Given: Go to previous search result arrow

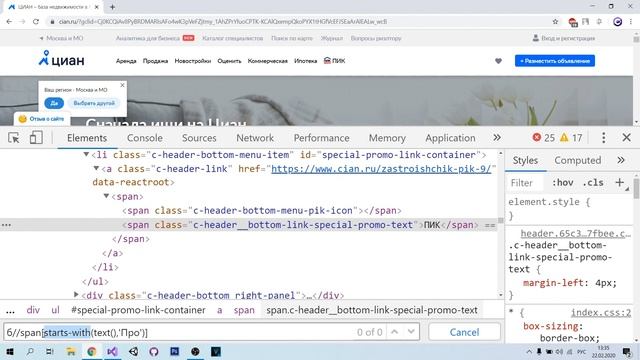Looking at the screenshot, I should pos(394,332).
